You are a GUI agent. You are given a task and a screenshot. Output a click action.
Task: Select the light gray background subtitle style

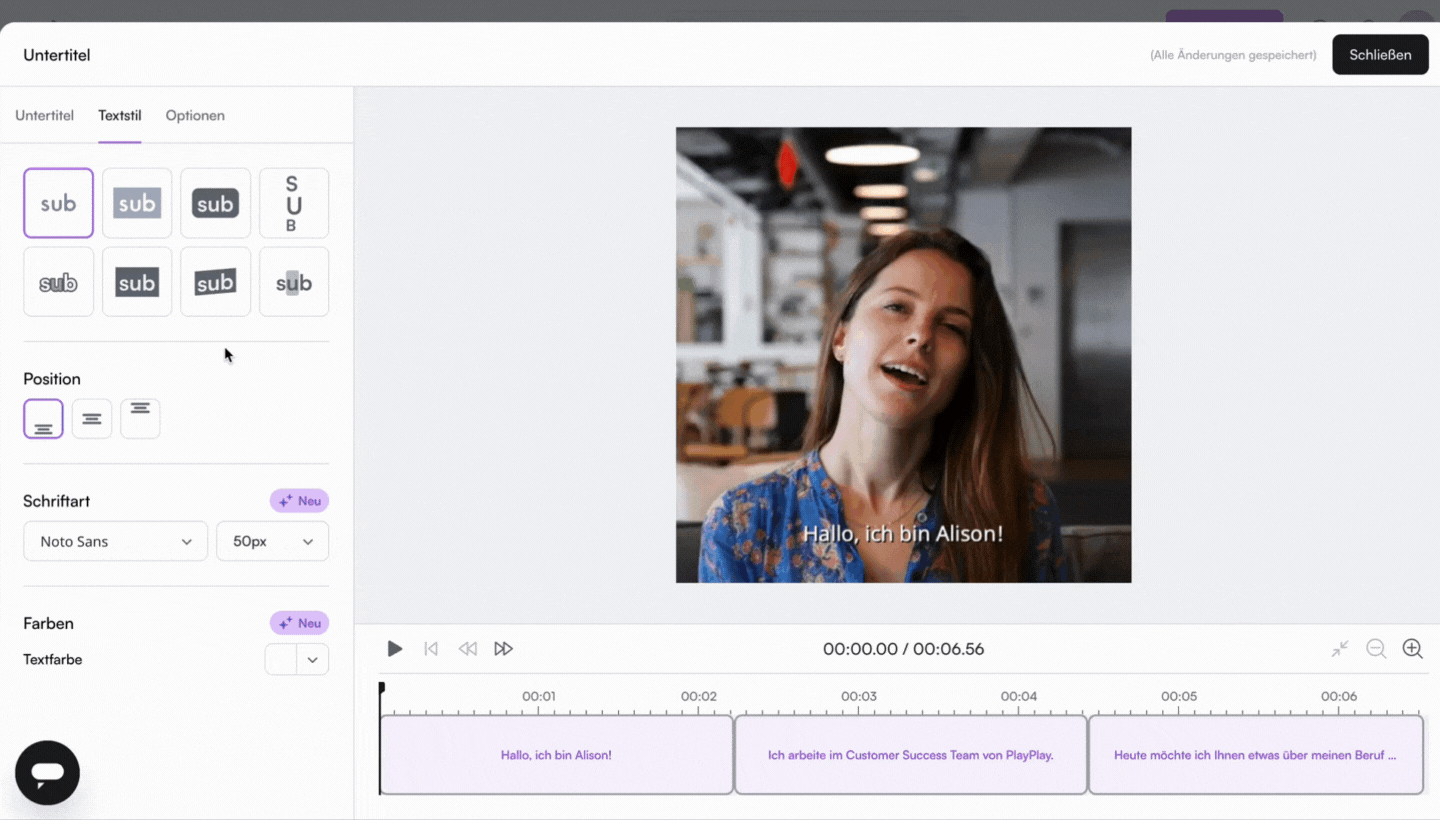[x=137, y=203]
